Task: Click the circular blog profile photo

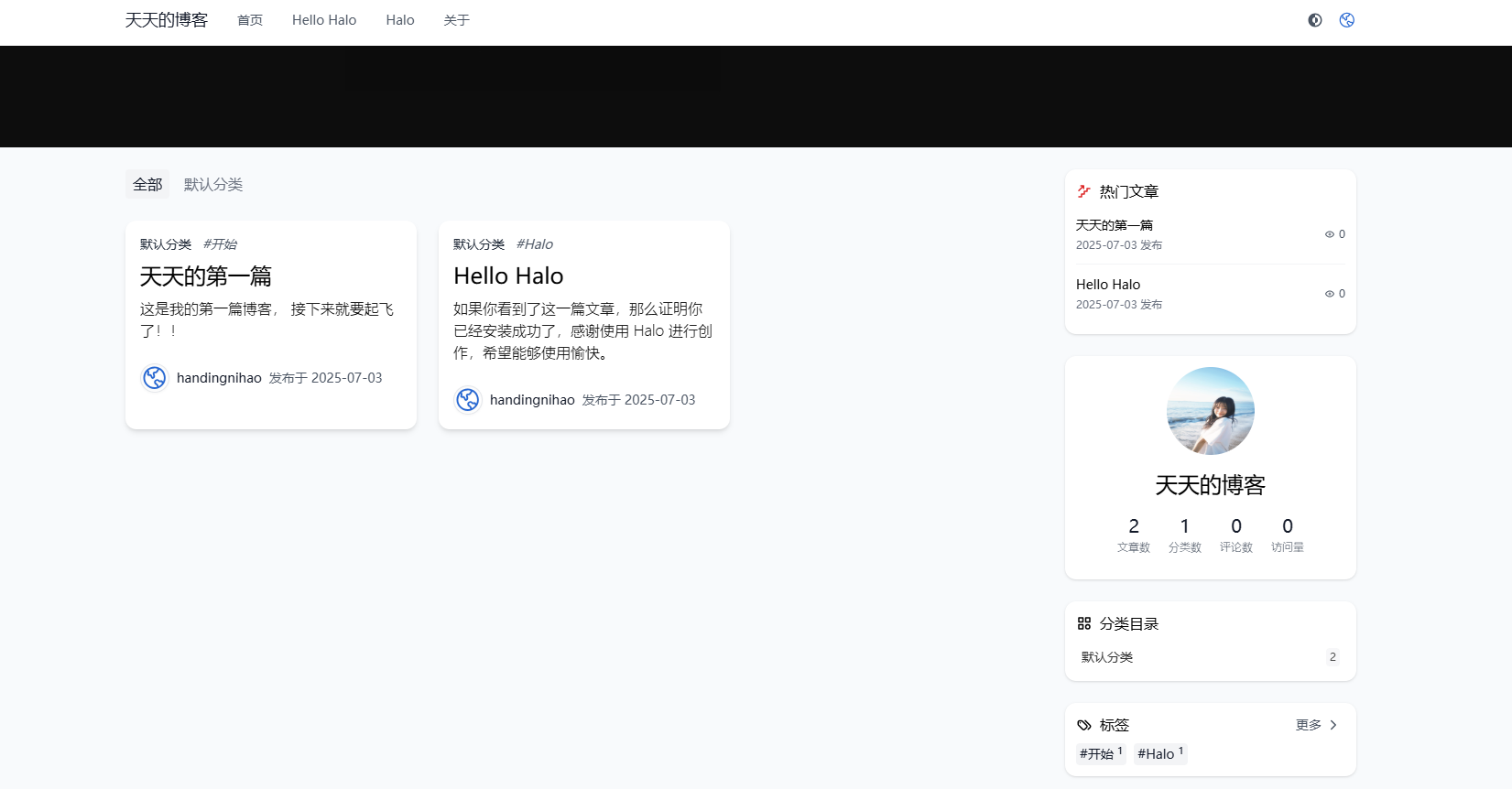Action: [x=1211, y=411]
